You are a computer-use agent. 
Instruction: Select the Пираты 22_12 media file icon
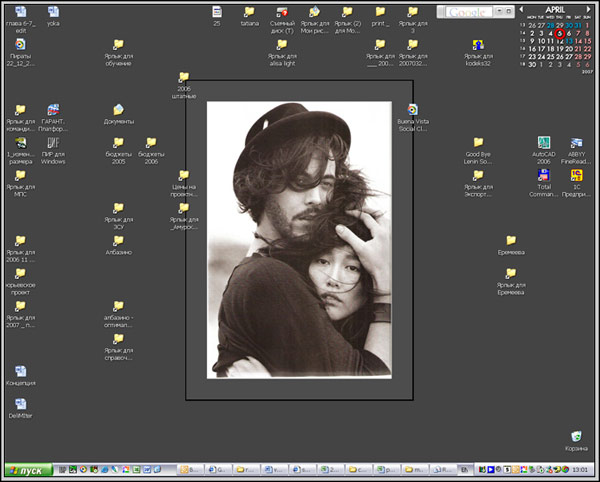coord(21,45)
